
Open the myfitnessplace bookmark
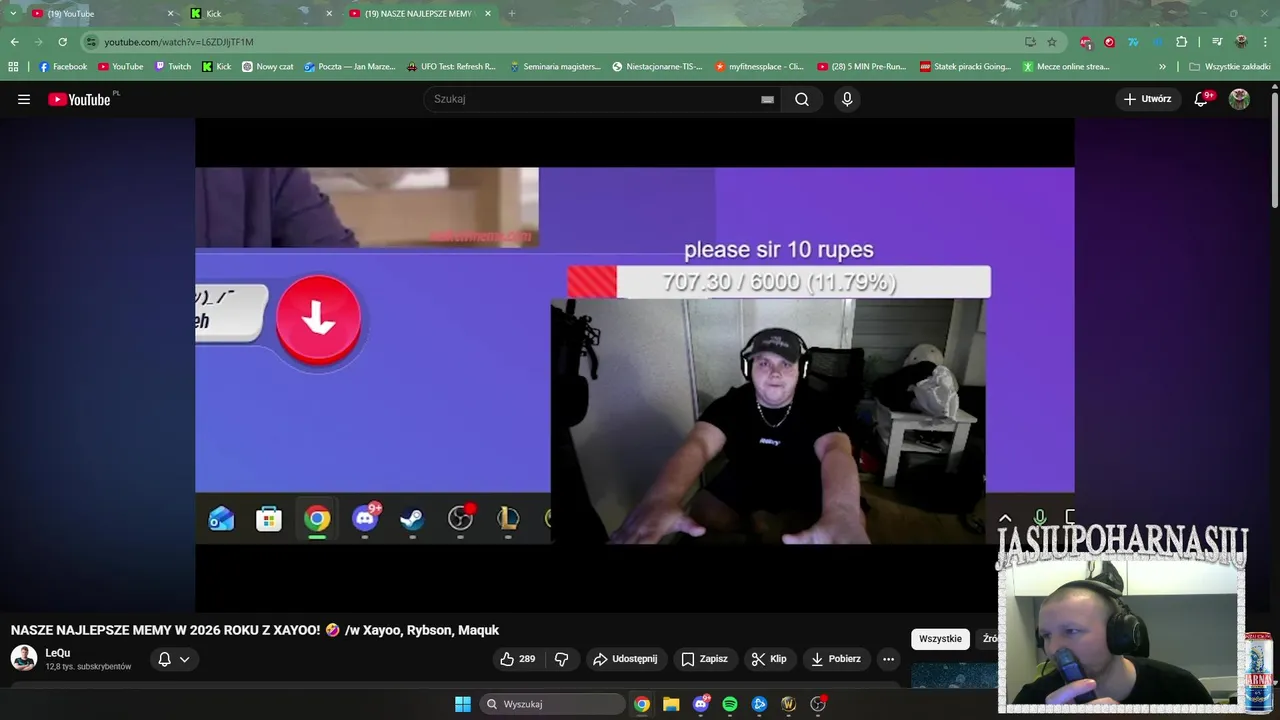[x=760, y=67]
